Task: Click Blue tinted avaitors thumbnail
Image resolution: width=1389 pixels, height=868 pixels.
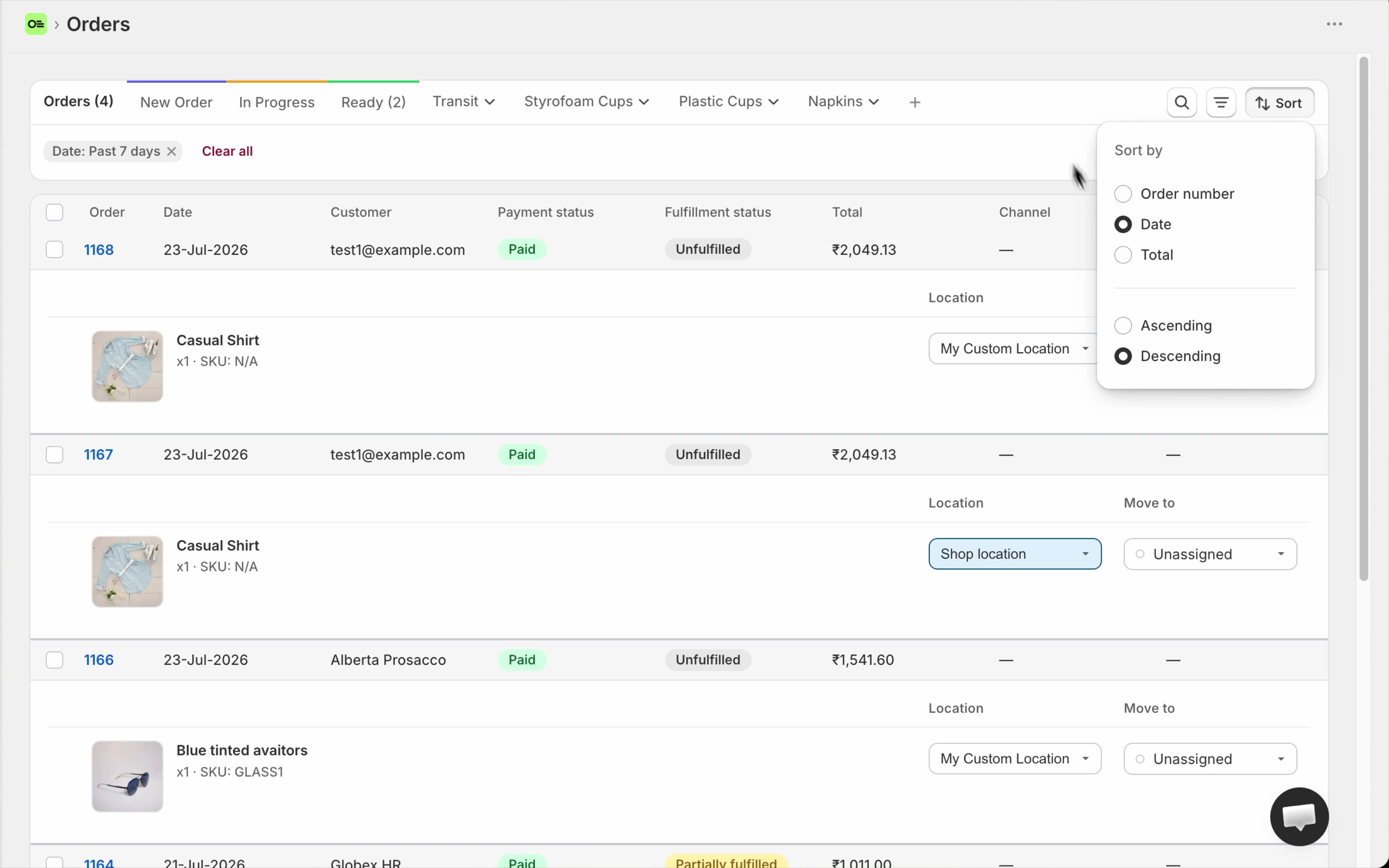Action: coord(127,777)
